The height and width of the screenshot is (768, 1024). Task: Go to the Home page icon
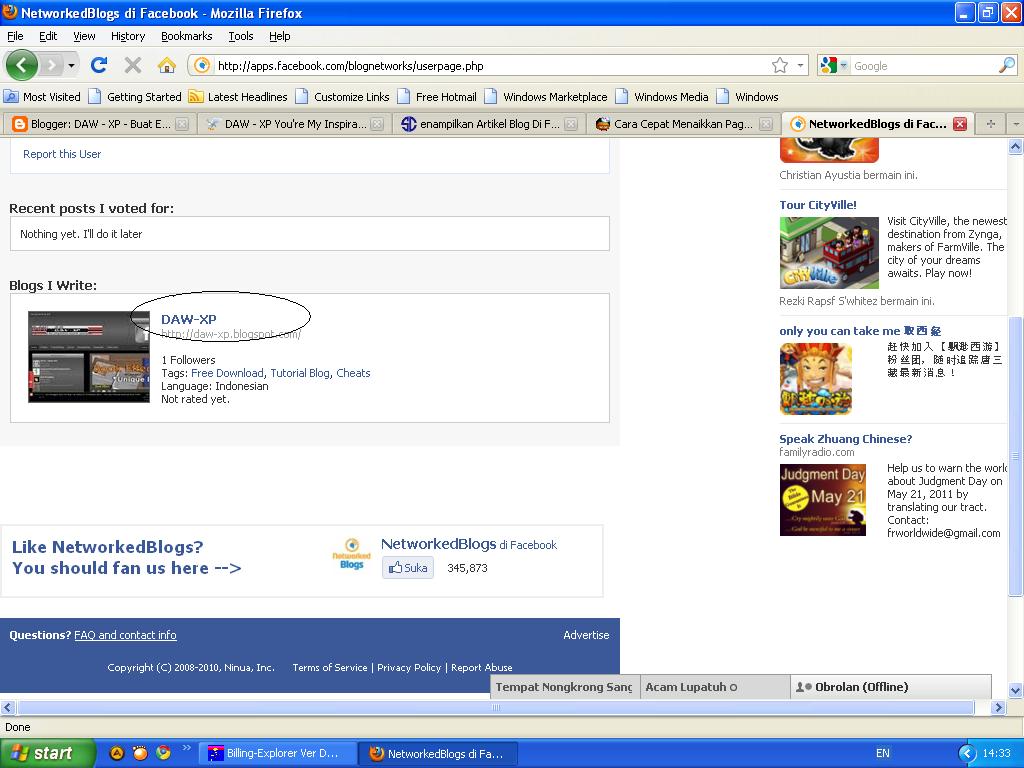point(167,65)
